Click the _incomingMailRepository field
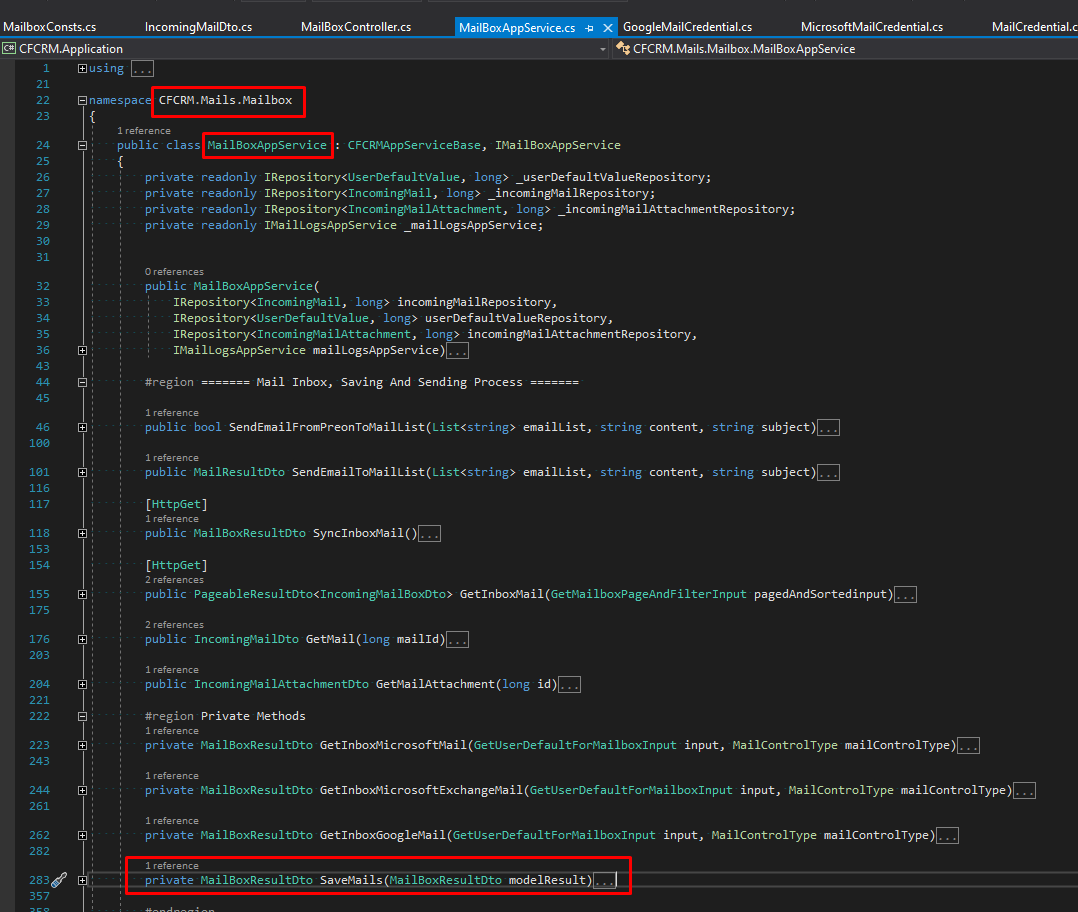 click(x=569, y=193)
